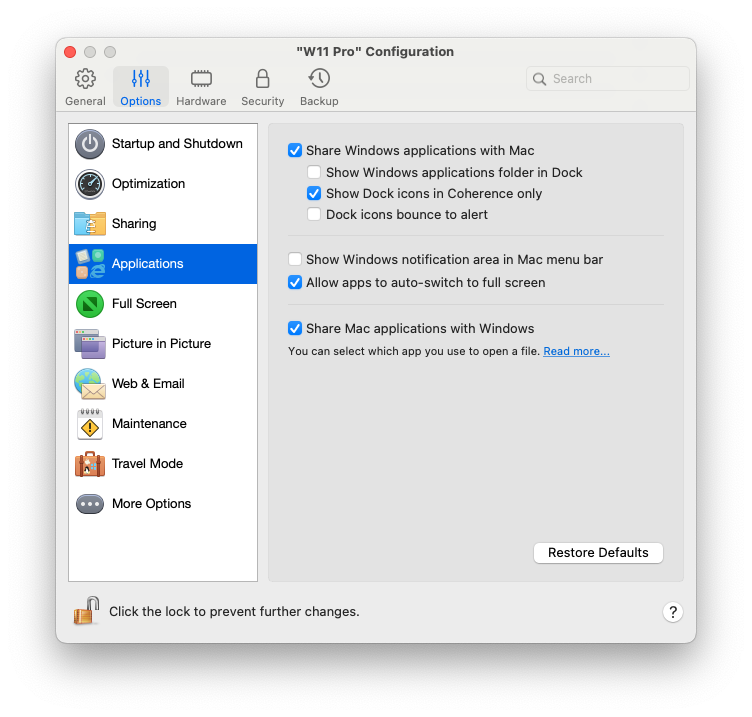Click the Startup and Shutdown power icon

click(90, 144)
